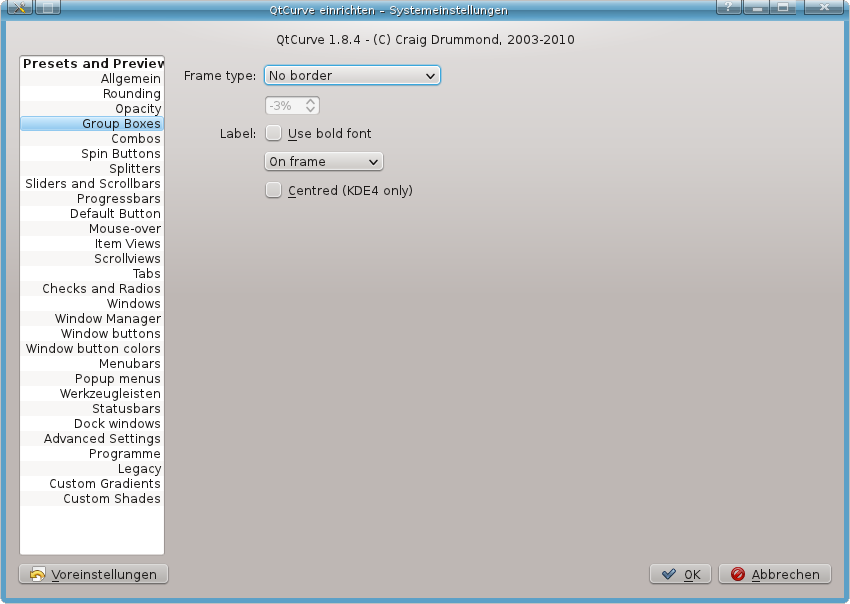Image resolution: width=850 pixels, height=604 pixels.
Task: Enable the Use bold font checkbox
Action: tap(273, 133)
